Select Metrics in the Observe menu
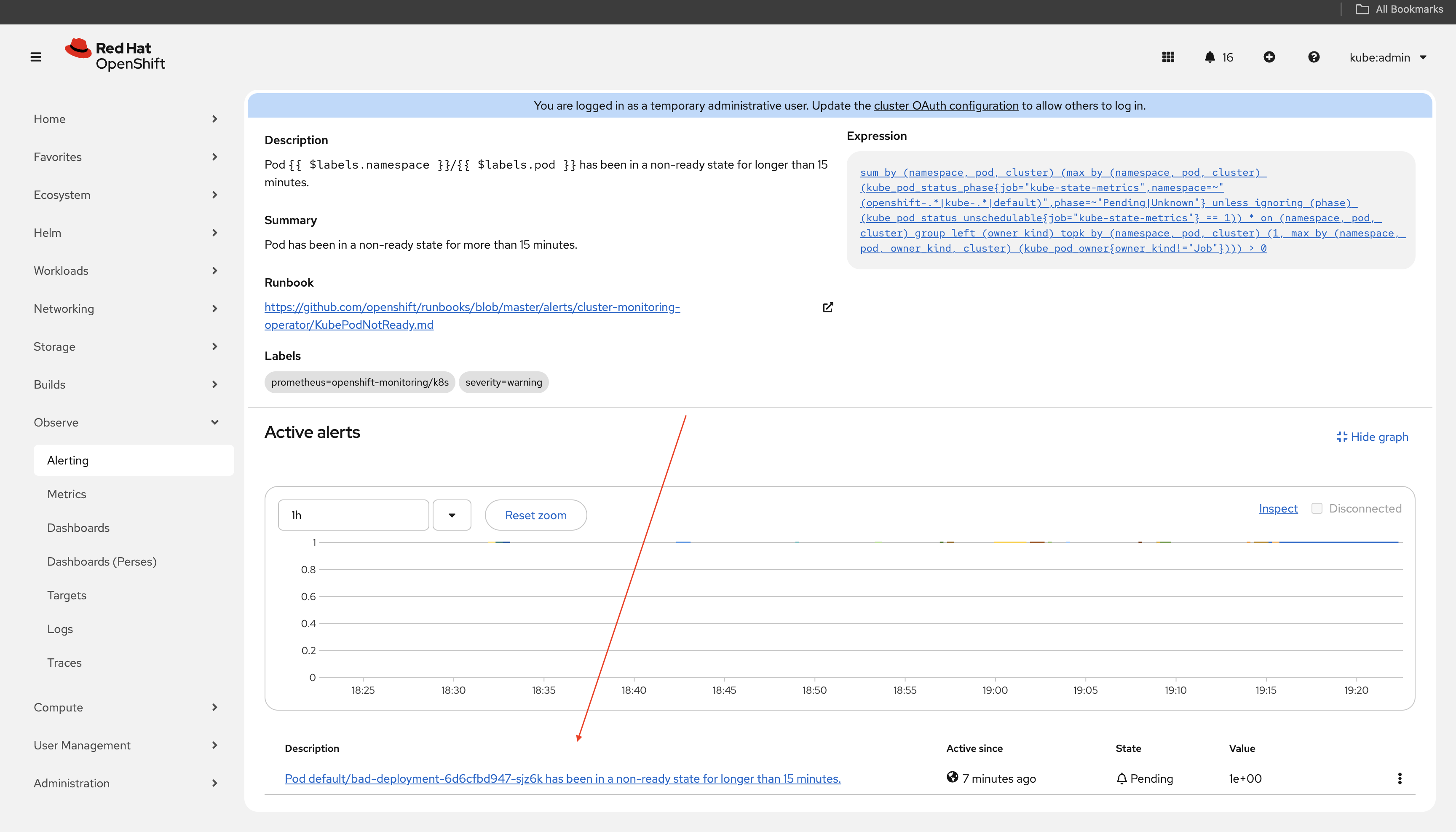Screen dimensions: 1456x832 (67, 494)
